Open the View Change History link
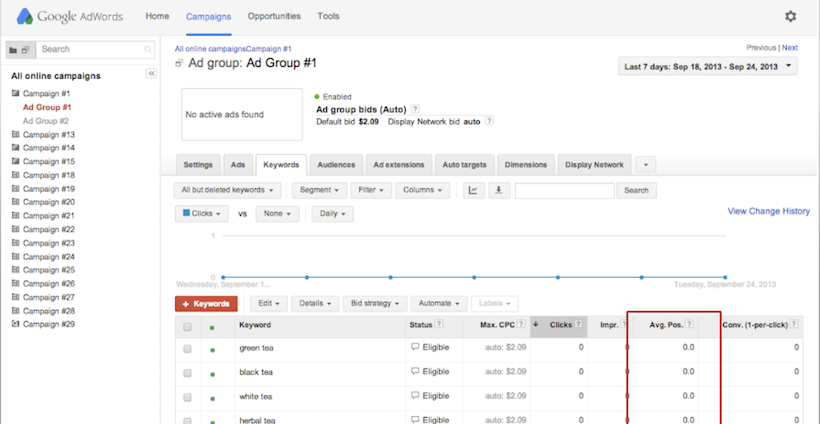 pyautogui.click(x=768, y=211)
